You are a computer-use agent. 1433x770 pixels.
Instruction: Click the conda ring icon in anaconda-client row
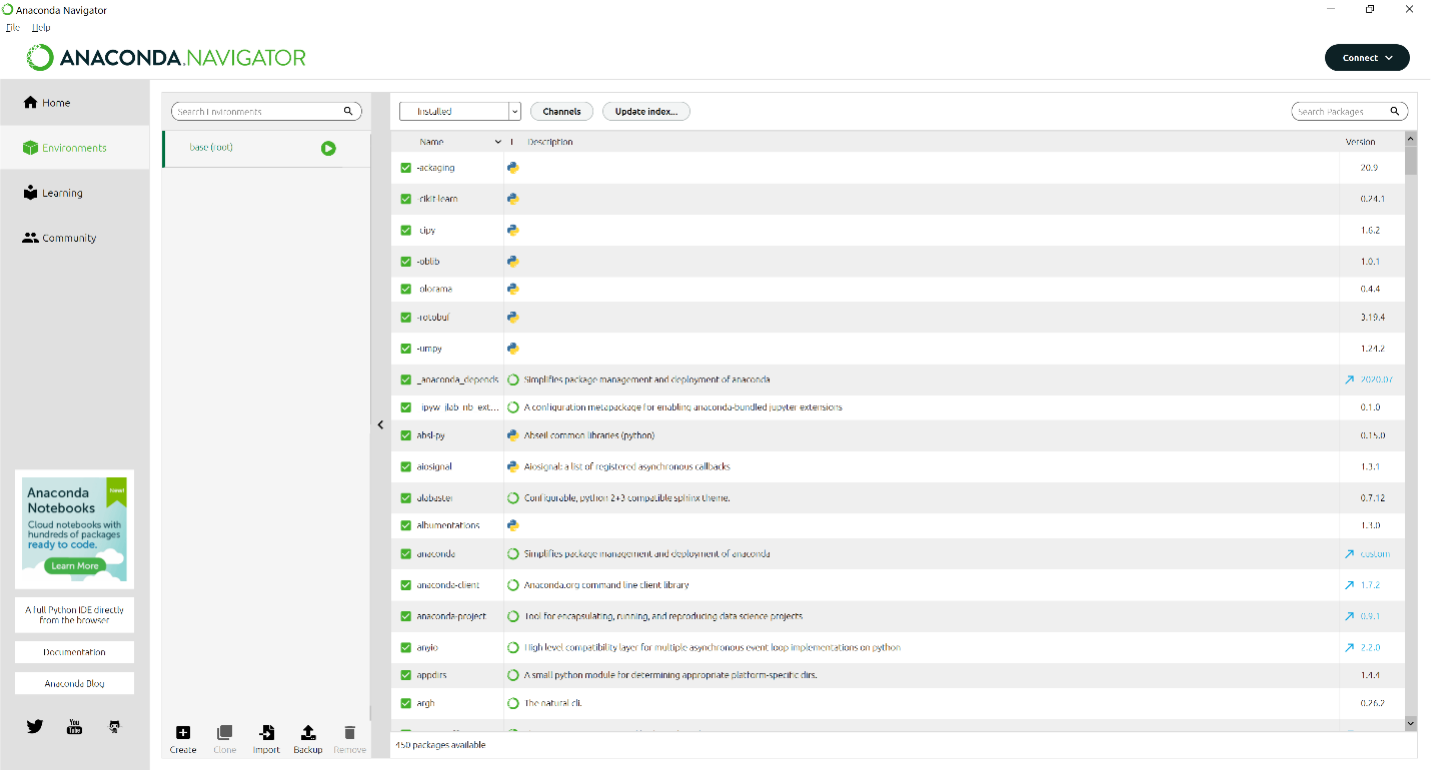[x=513, y=585]
